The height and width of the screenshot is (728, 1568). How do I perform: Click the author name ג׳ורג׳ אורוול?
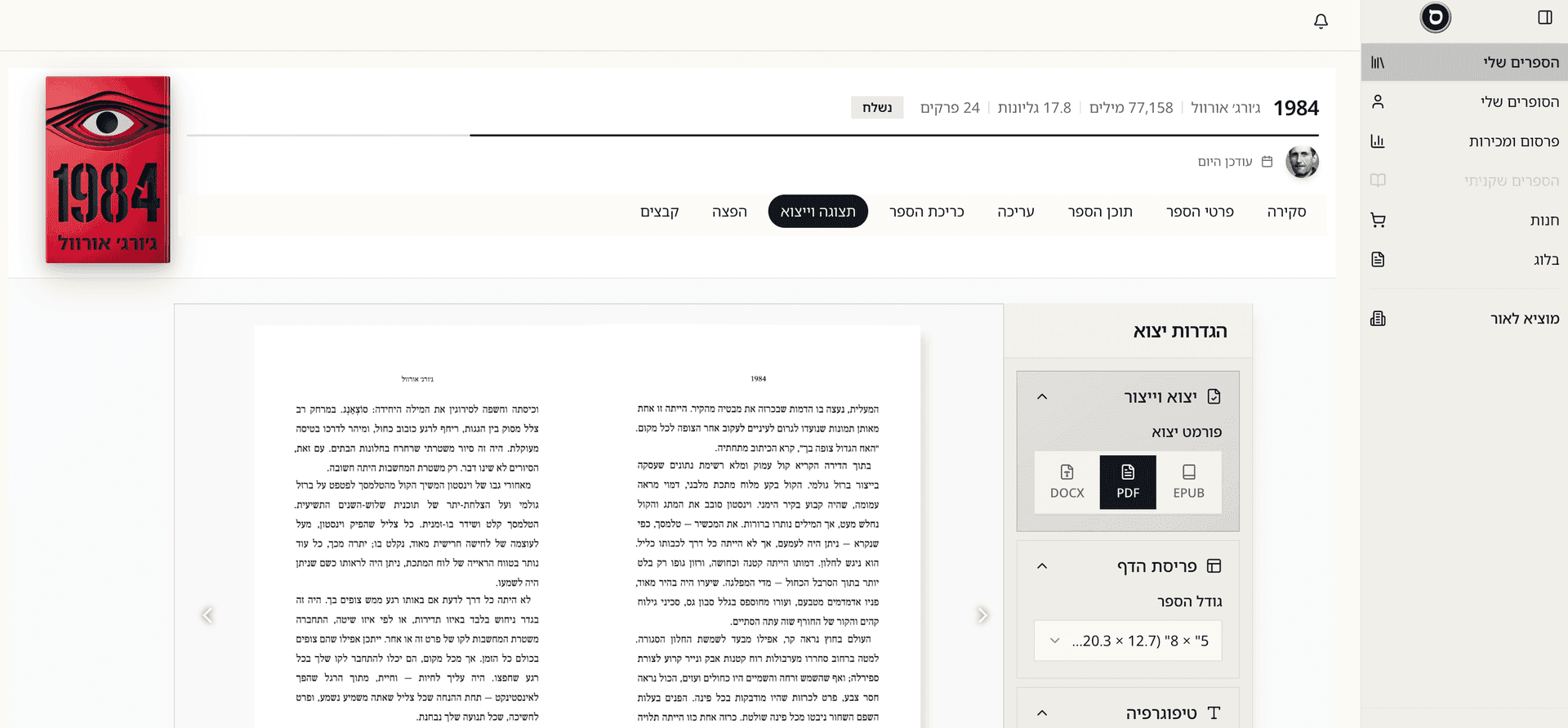pyautogui.click(x=1225, y=108)
